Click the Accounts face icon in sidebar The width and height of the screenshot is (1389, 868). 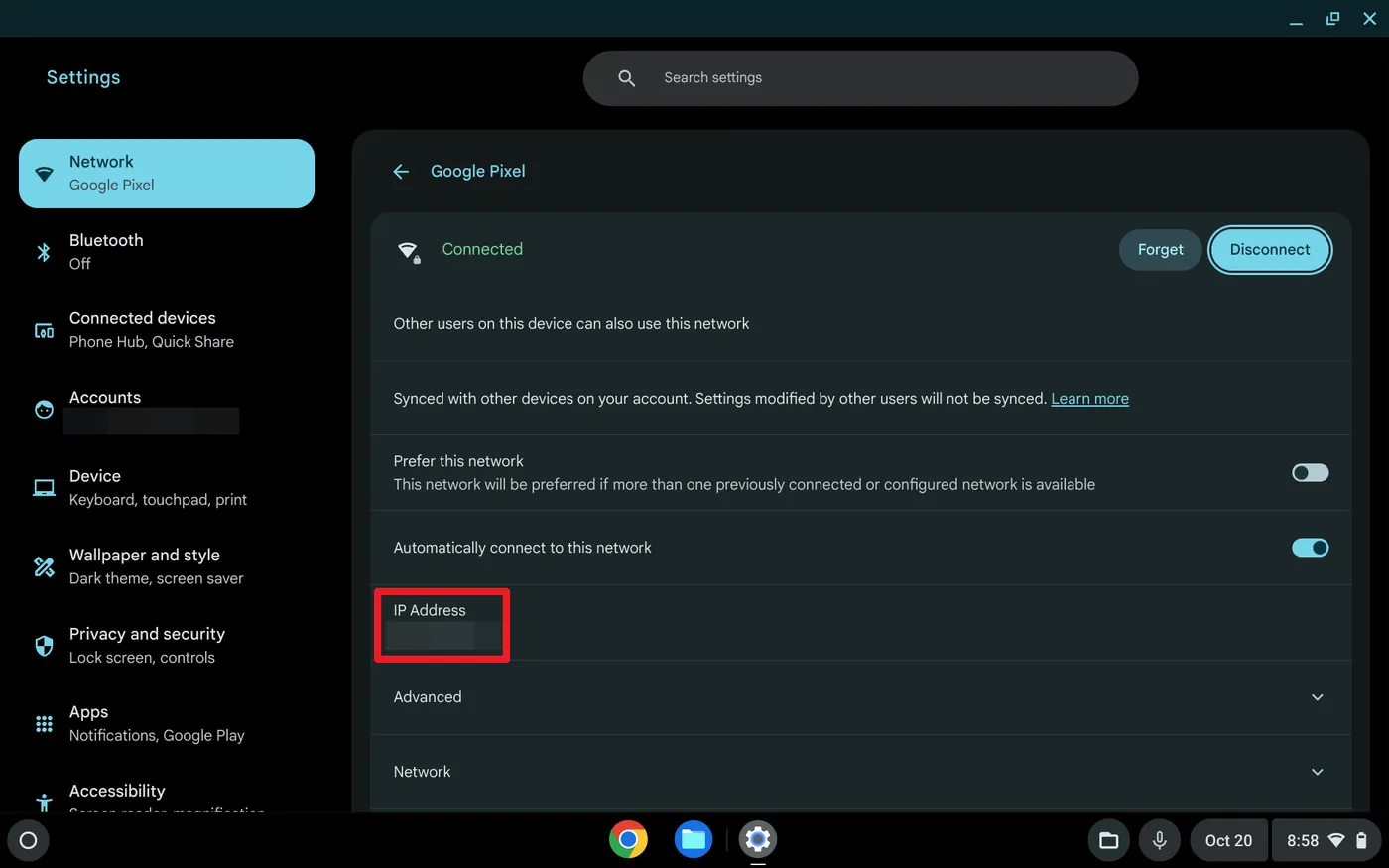point(44,409)
